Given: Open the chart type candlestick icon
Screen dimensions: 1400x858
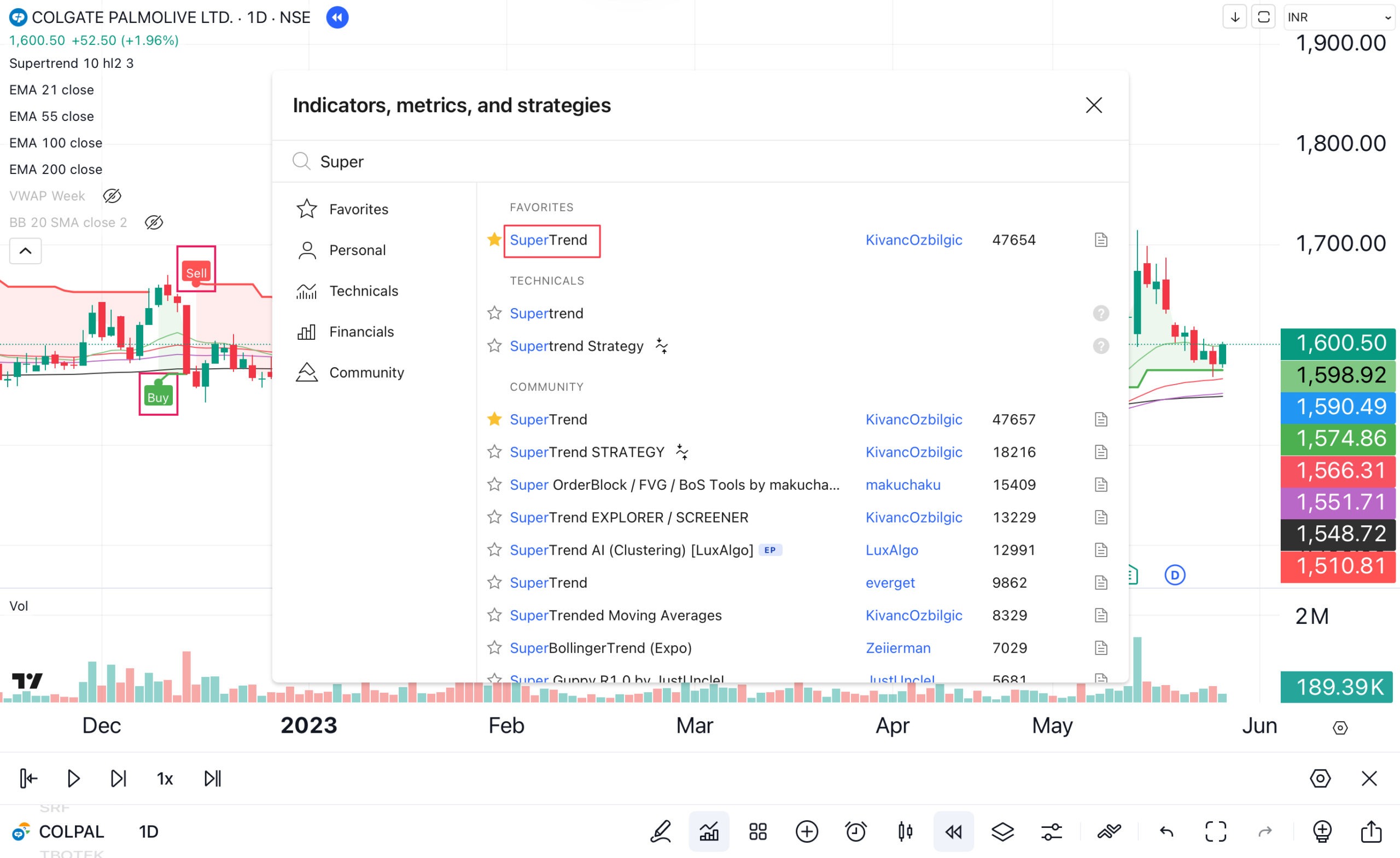Looking at the screenshot, I should (905, 831).
